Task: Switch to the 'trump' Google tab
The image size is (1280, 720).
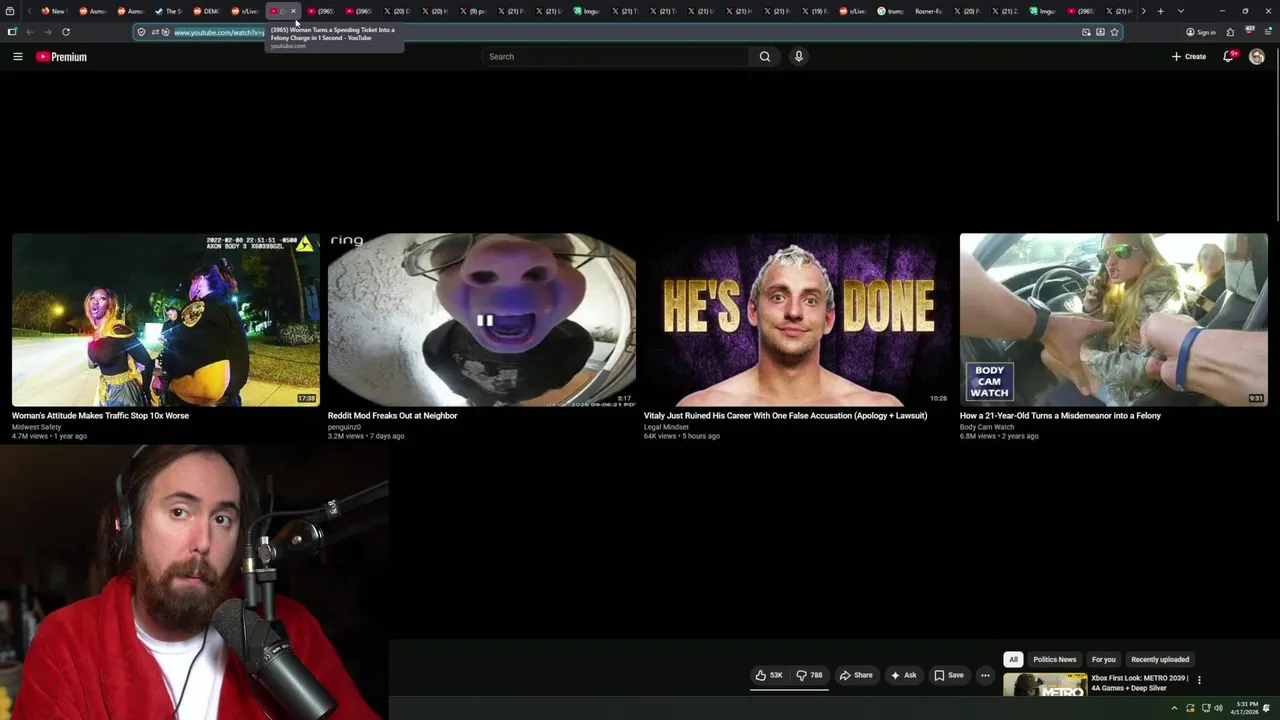Action: tap(889, 11)
